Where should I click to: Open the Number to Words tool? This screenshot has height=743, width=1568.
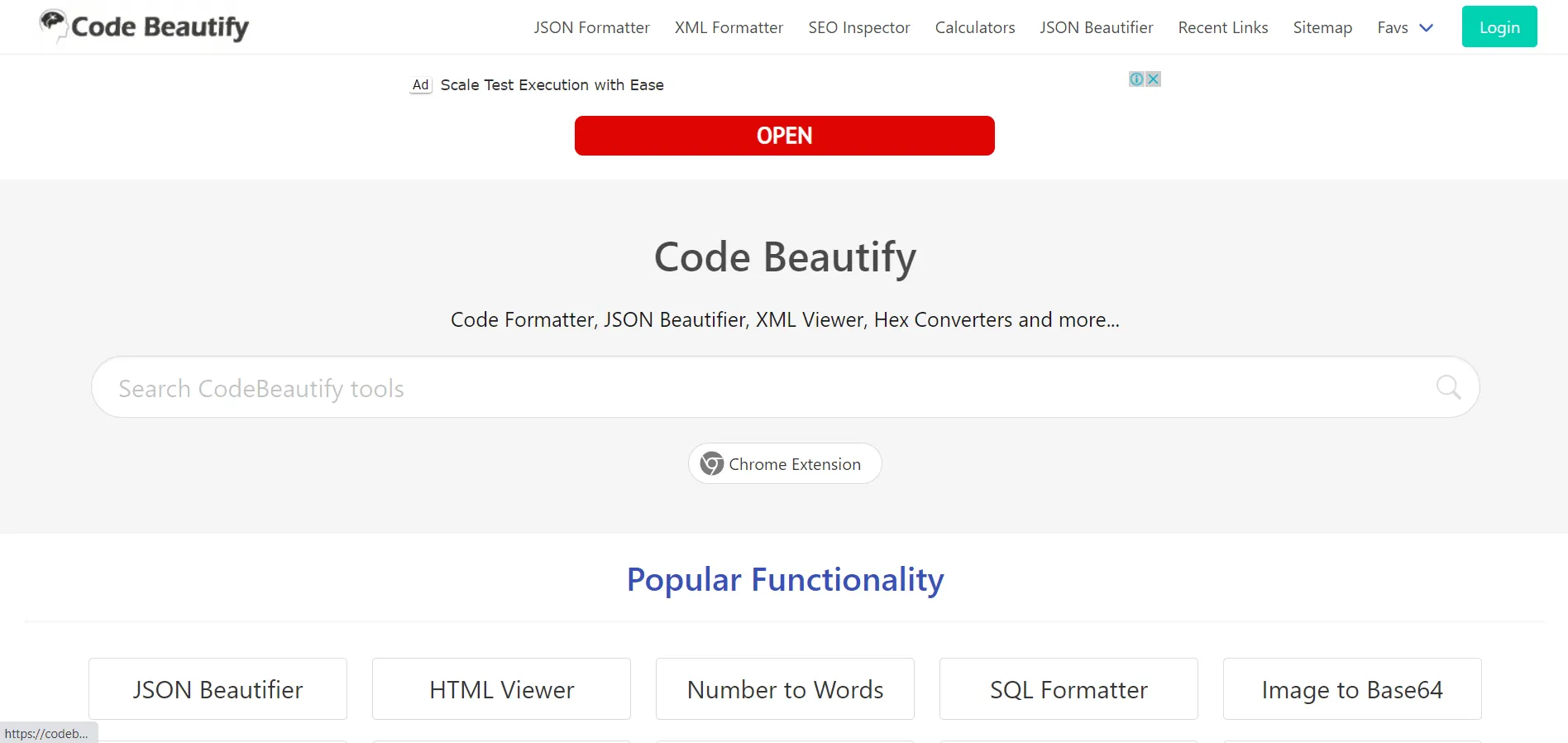click(x=785, y=688)
